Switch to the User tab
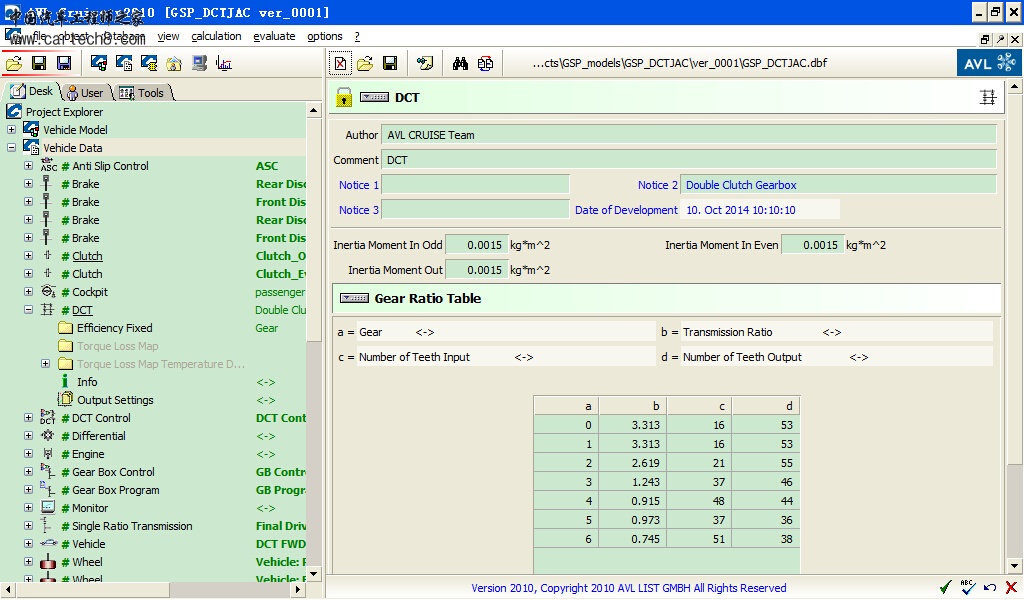Screen dimensions: 1024x600 coord(86,93)
